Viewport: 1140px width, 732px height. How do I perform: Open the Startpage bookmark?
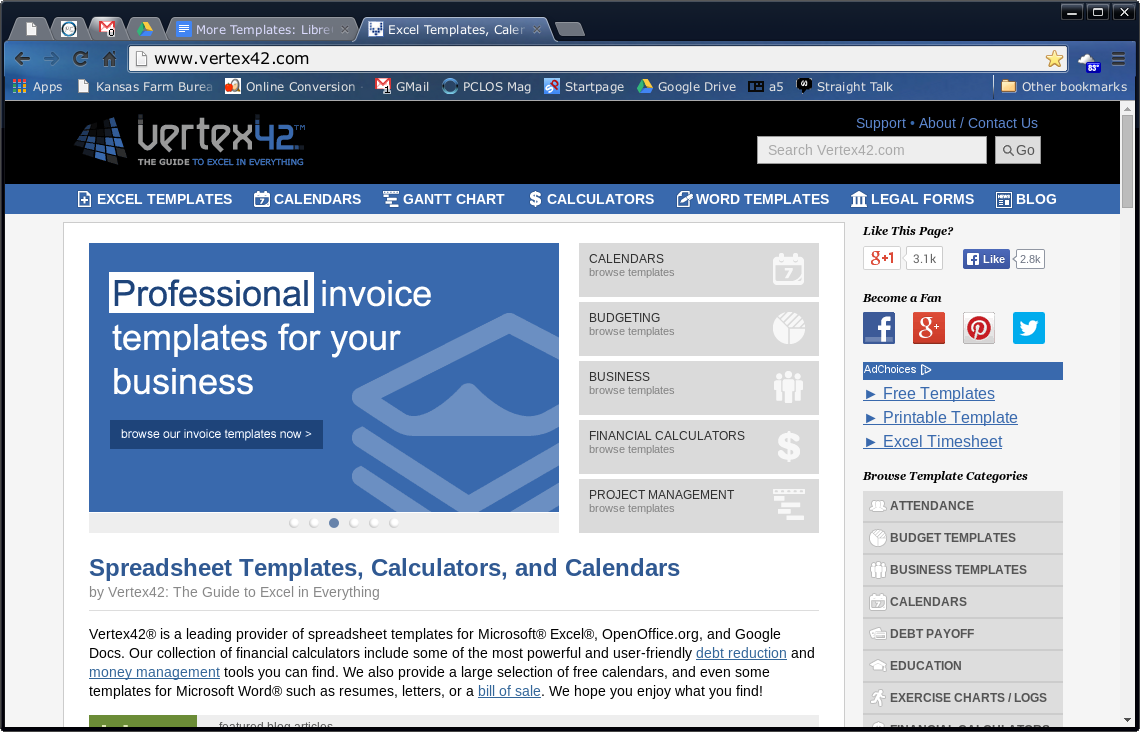584,87
